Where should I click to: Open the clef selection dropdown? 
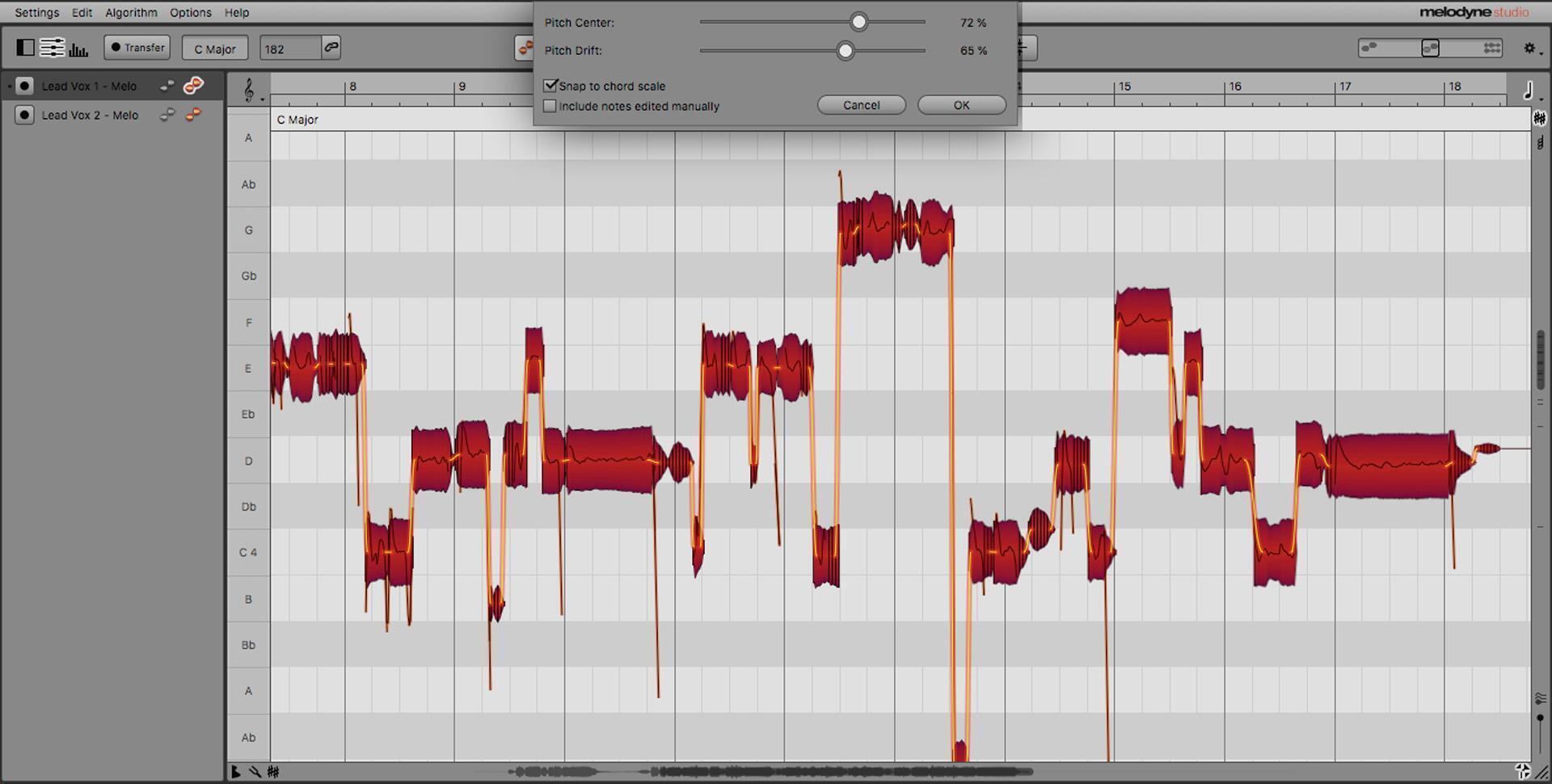point(249,91)
